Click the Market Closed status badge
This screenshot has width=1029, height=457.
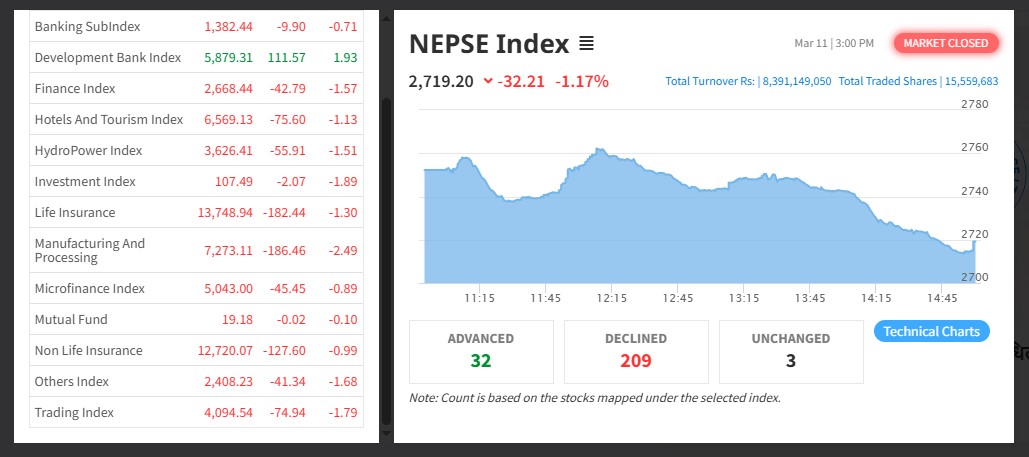click(x=945, y=43)
